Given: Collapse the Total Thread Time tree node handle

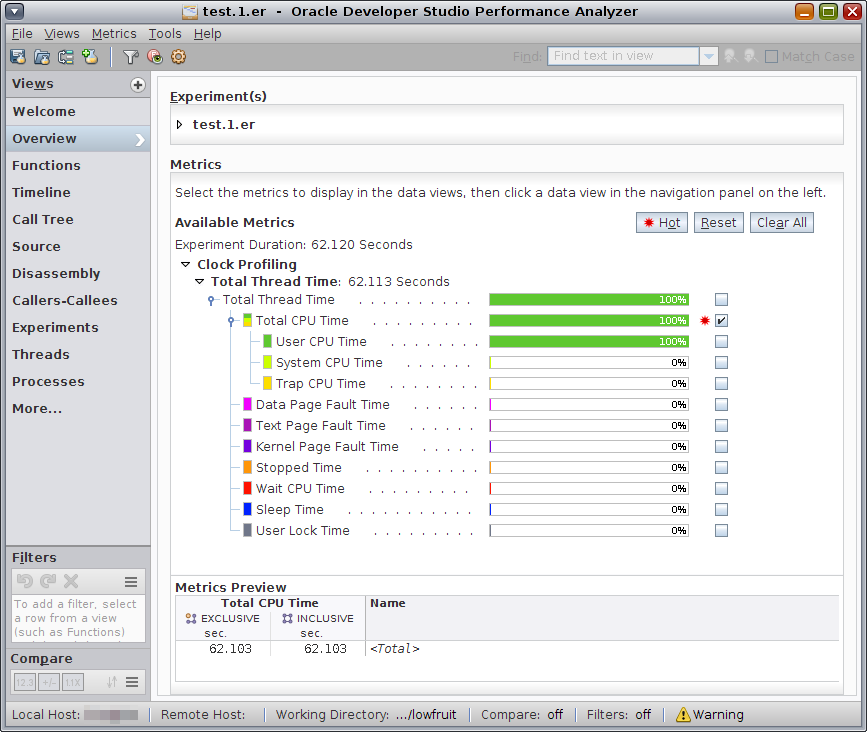Looking at the screenshot, I should click(211, 300).
